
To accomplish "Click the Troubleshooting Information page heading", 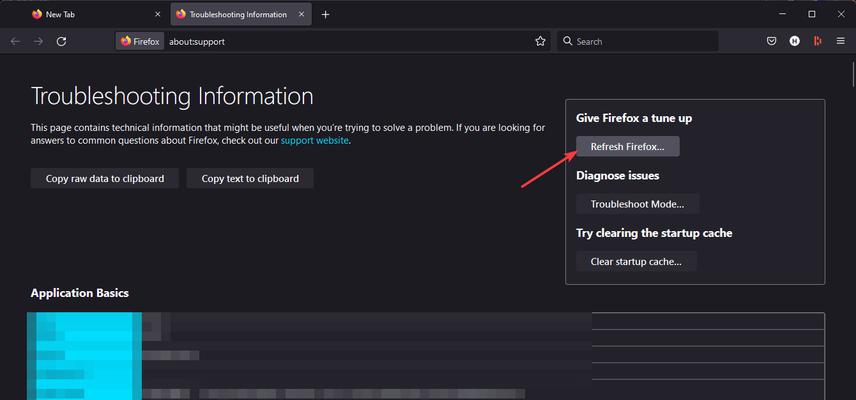I will 172,96.
